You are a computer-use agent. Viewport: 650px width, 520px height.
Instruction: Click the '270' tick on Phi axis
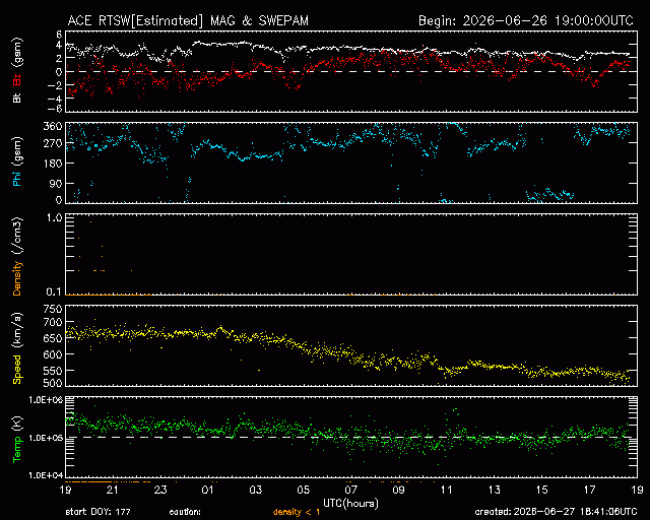pos(53,143)
